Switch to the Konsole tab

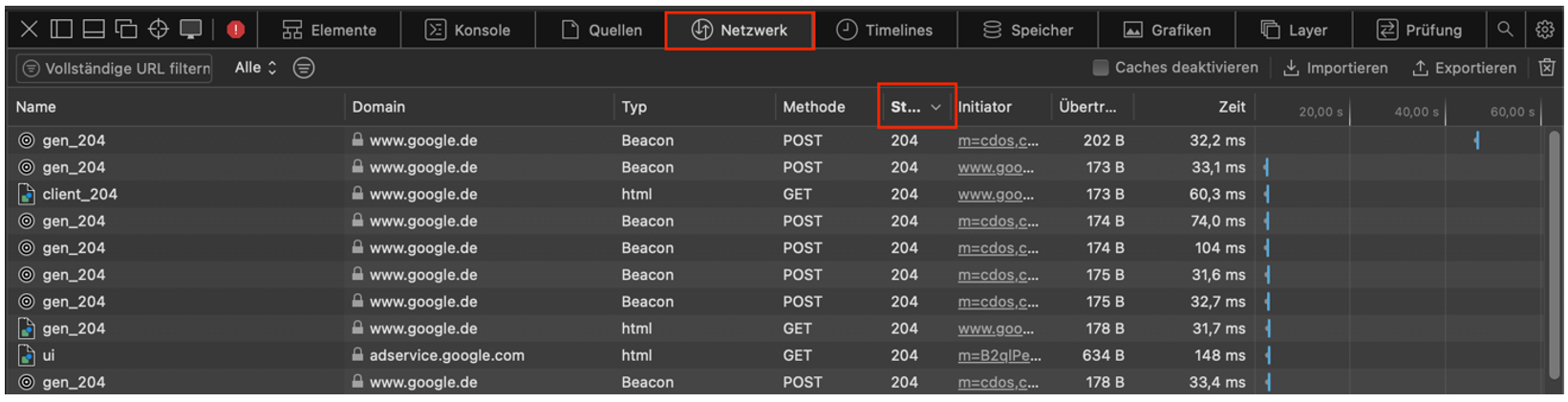468,30
